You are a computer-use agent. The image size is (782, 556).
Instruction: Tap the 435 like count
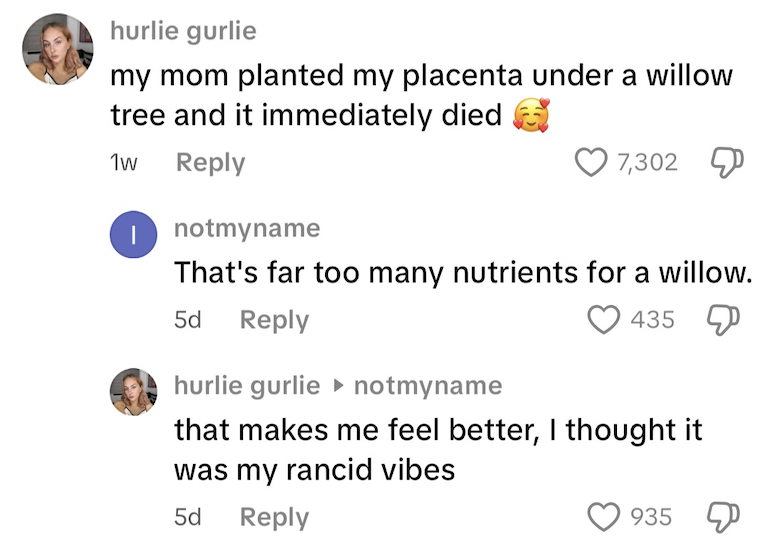point(653,320)
